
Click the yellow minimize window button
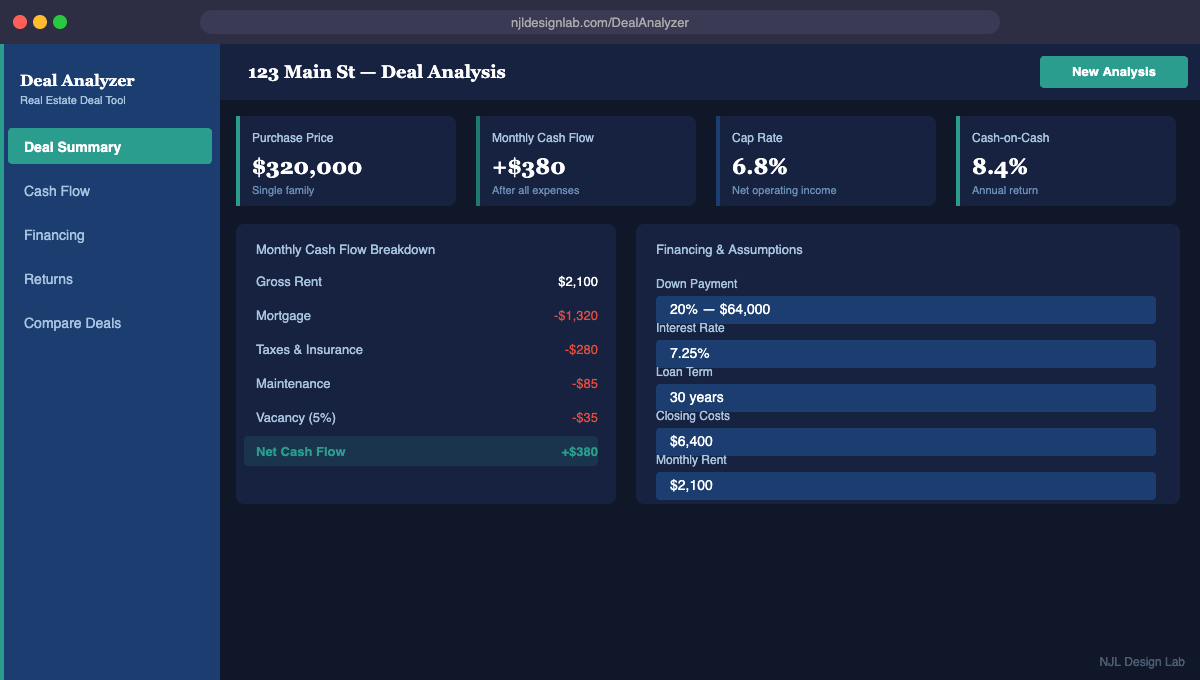40,22
